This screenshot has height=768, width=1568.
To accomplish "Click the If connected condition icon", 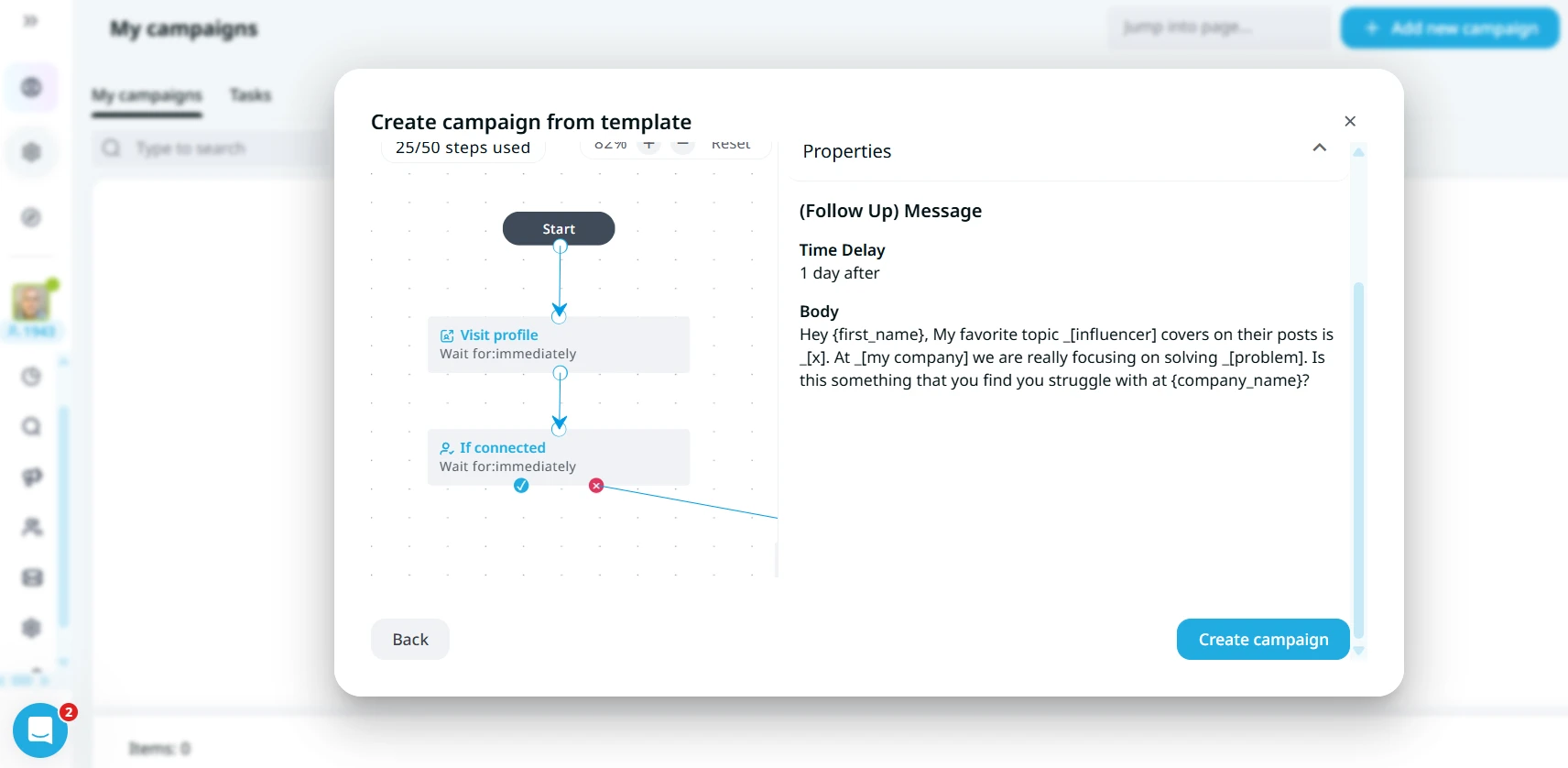I will [446, 448].
